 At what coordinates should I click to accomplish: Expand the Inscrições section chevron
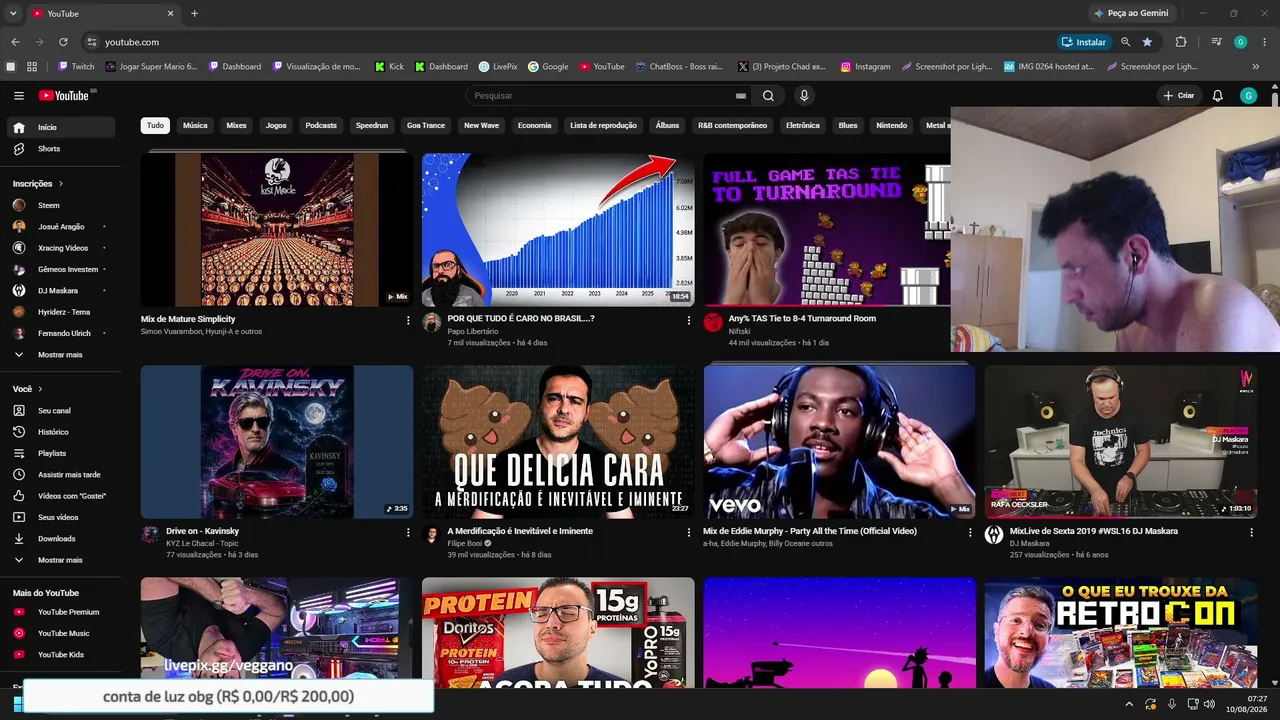click(x=61, y=184)
